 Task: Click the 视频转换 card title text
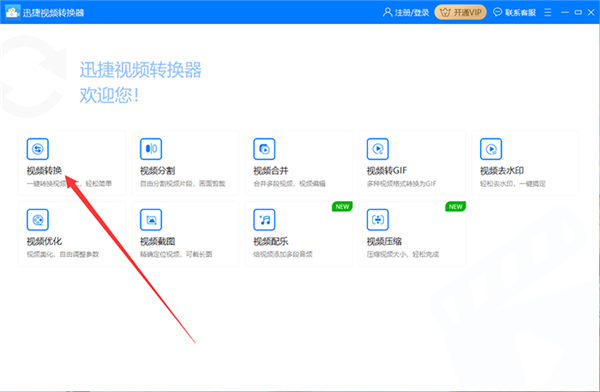(44, 170)
